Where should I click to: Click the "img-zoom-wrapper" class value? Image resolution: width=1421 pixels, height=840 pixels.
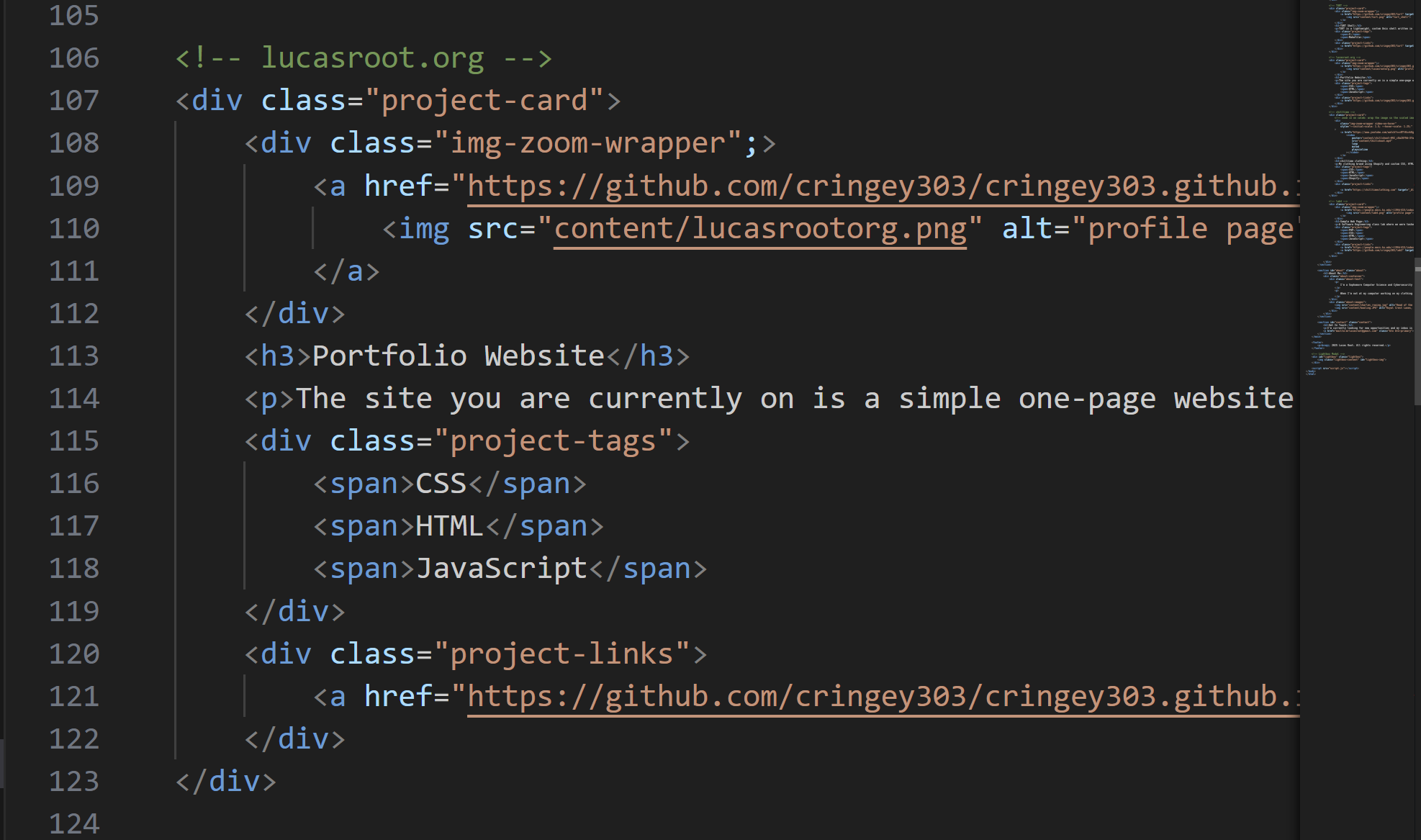coord(595,143)
